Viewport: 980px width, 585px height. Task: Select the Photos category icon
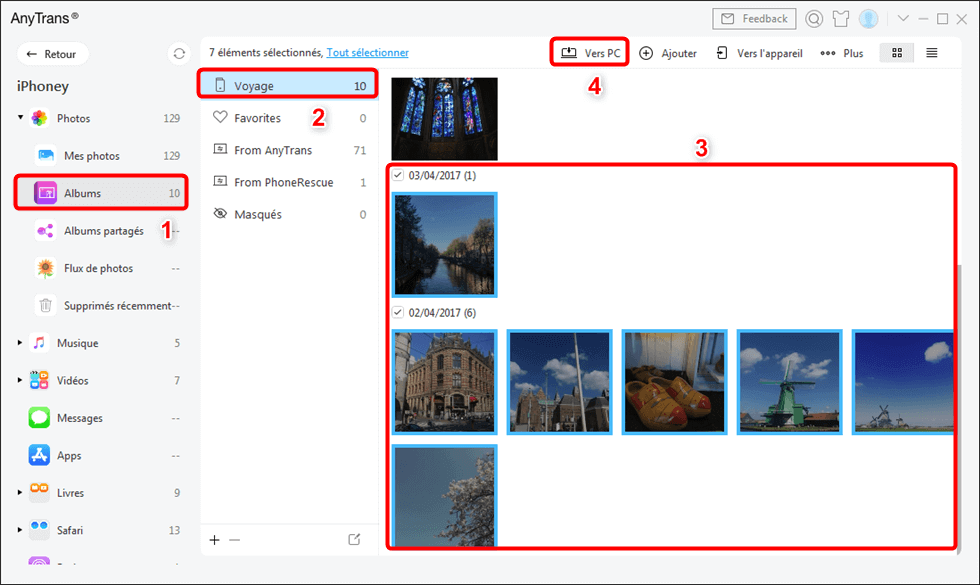[x=39, y=118]
